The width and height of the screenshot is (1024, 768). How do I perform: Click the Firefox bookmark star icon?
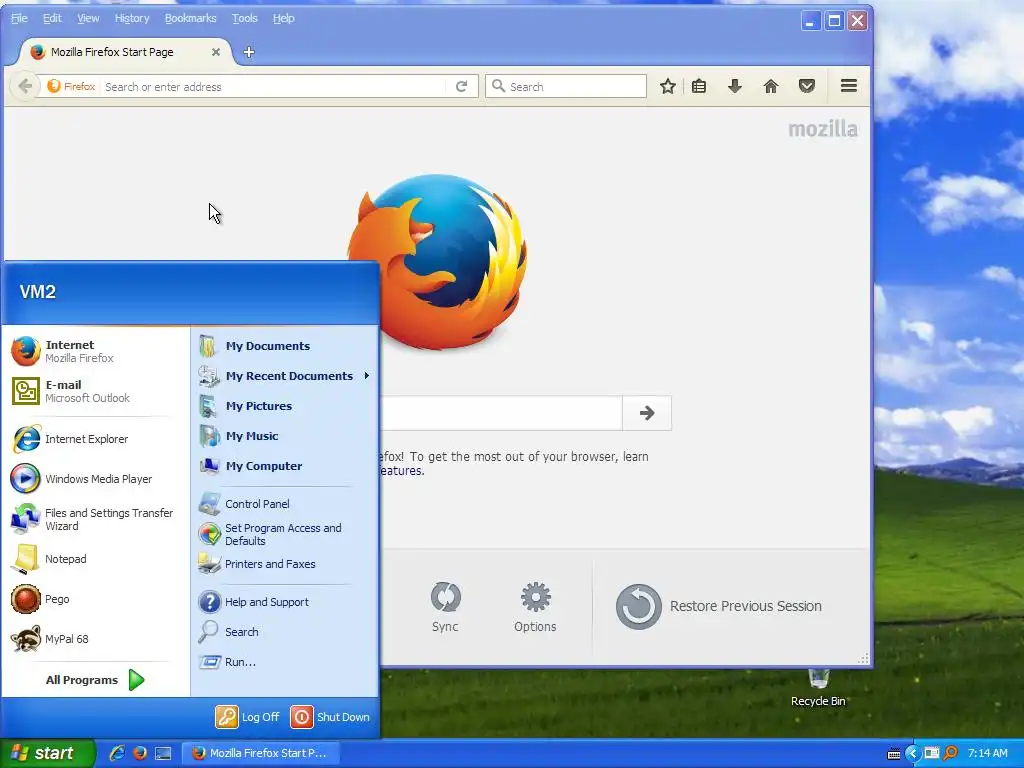pyautogui.click(x=667, y=86)
